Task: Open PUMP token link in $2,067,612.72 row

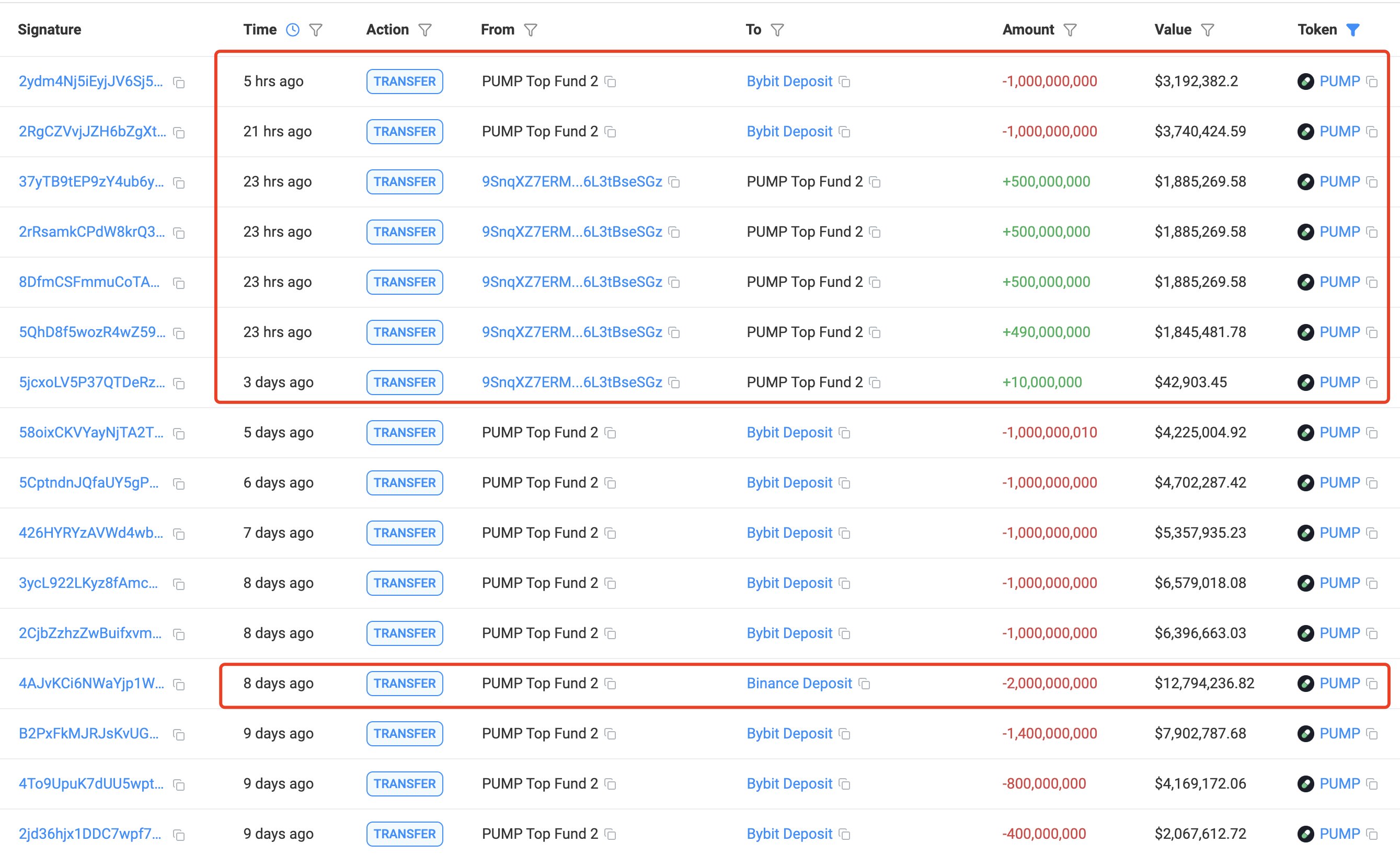Action: (x=1339, y=834)
